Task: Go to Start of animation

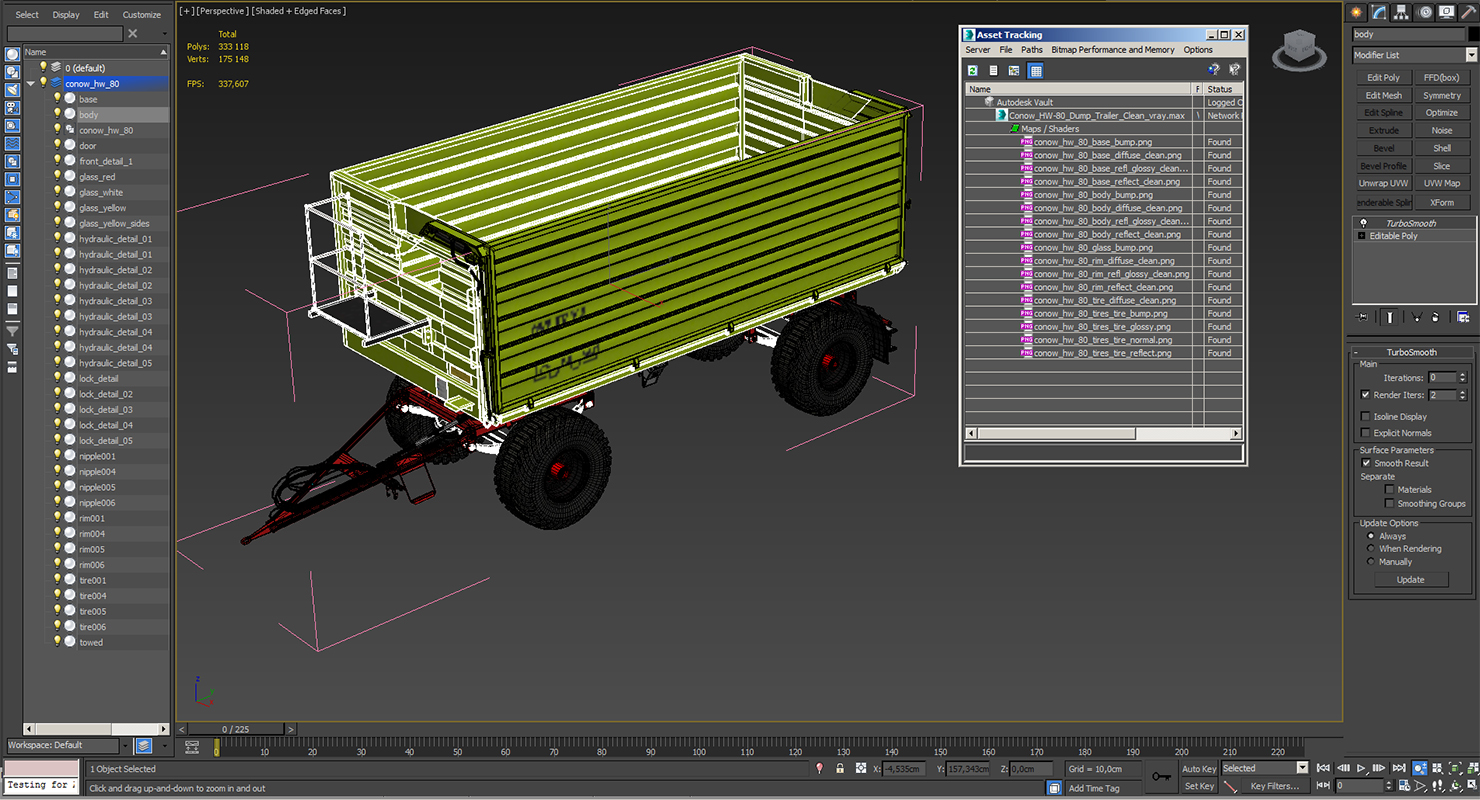Action: 1324,768
